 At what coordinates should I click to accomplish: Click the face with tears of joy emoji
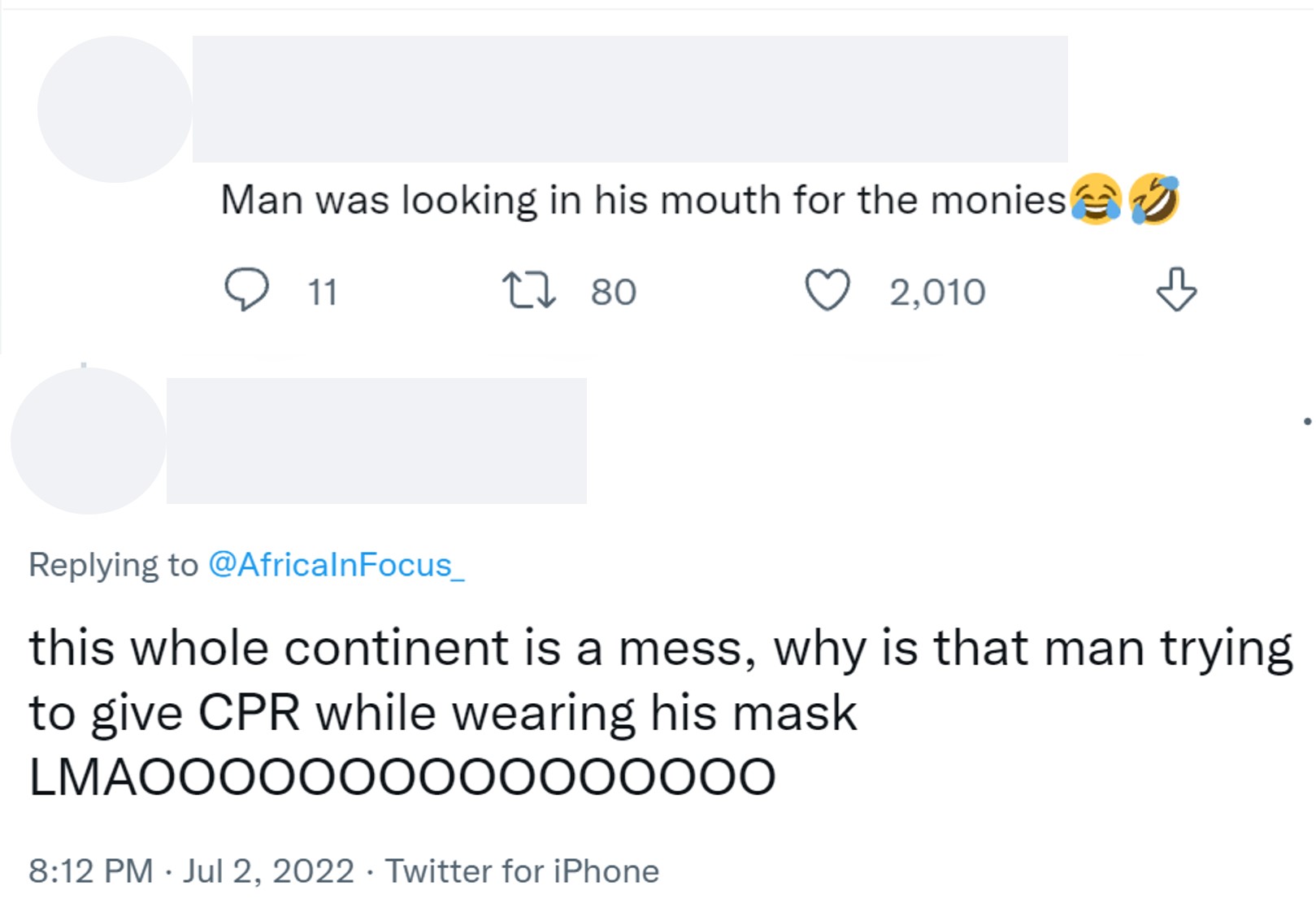coord(1096,199)
